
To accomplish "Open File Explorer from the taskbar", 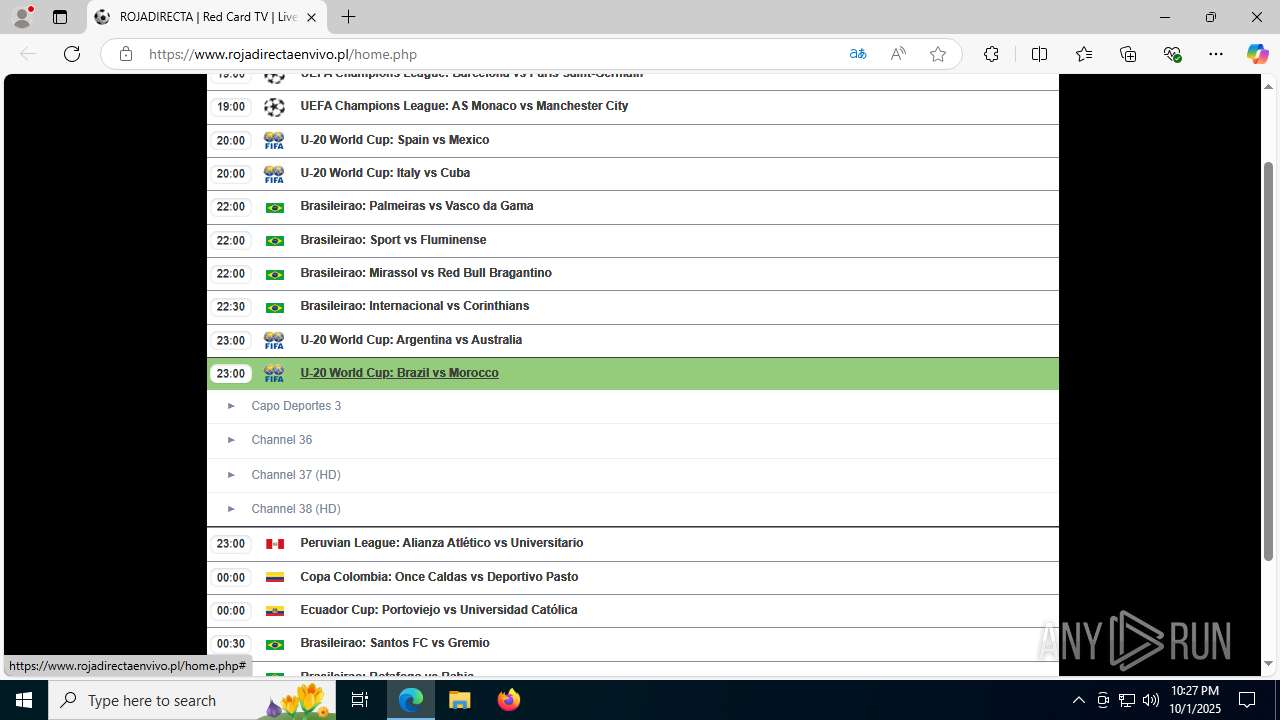I will click(459, 700).
